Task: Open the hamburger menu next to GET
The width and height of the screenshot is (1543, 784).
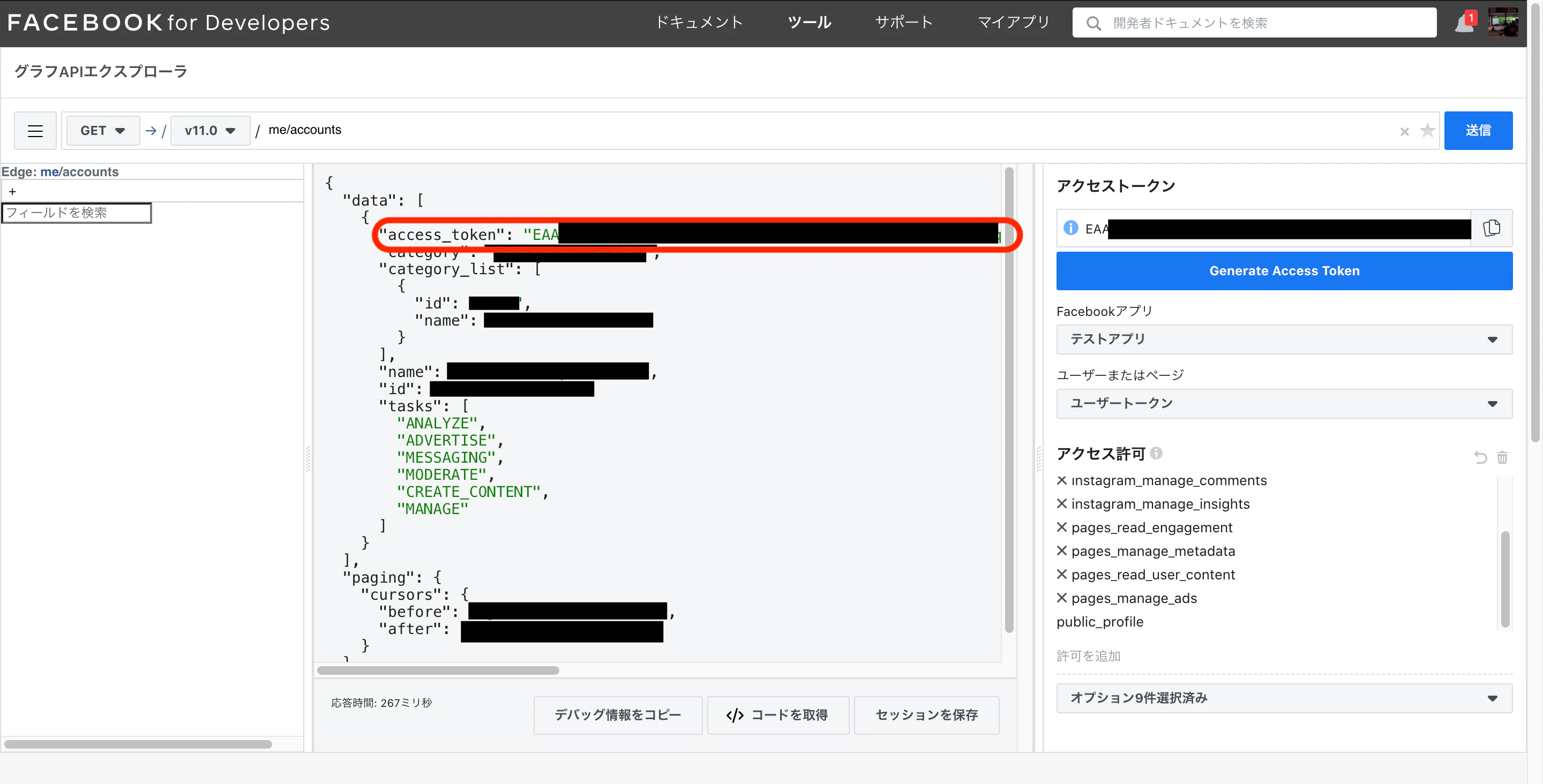Action: click(x=35, y=131)
